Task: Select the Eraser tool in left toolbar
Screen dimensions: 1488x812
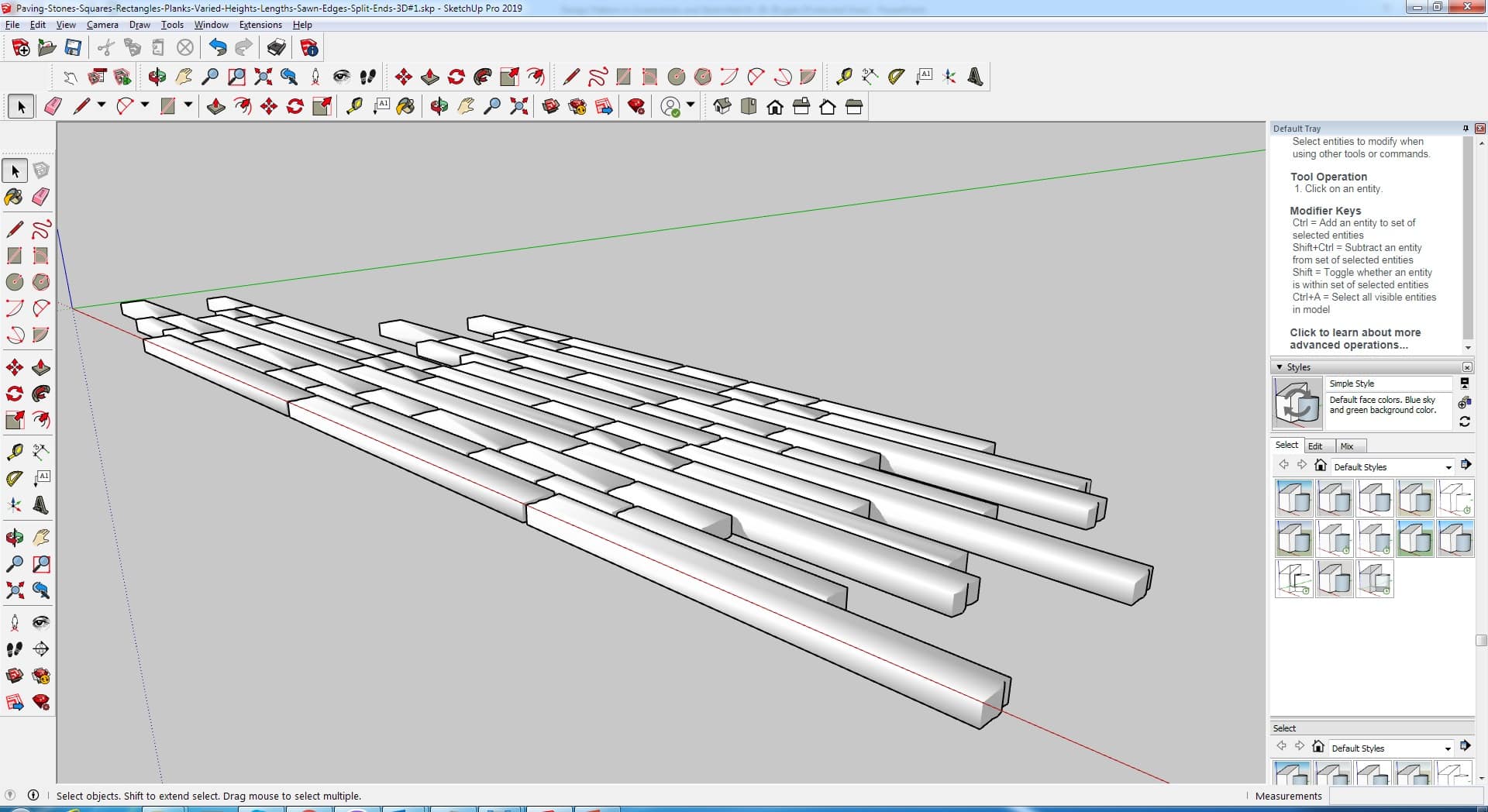Action: (41, 197)
